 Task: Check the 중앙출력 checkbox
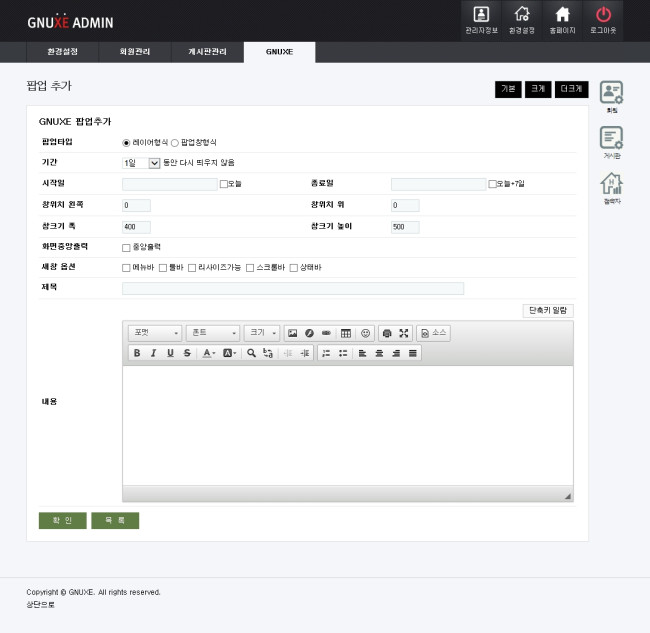[x=126, y=247]
